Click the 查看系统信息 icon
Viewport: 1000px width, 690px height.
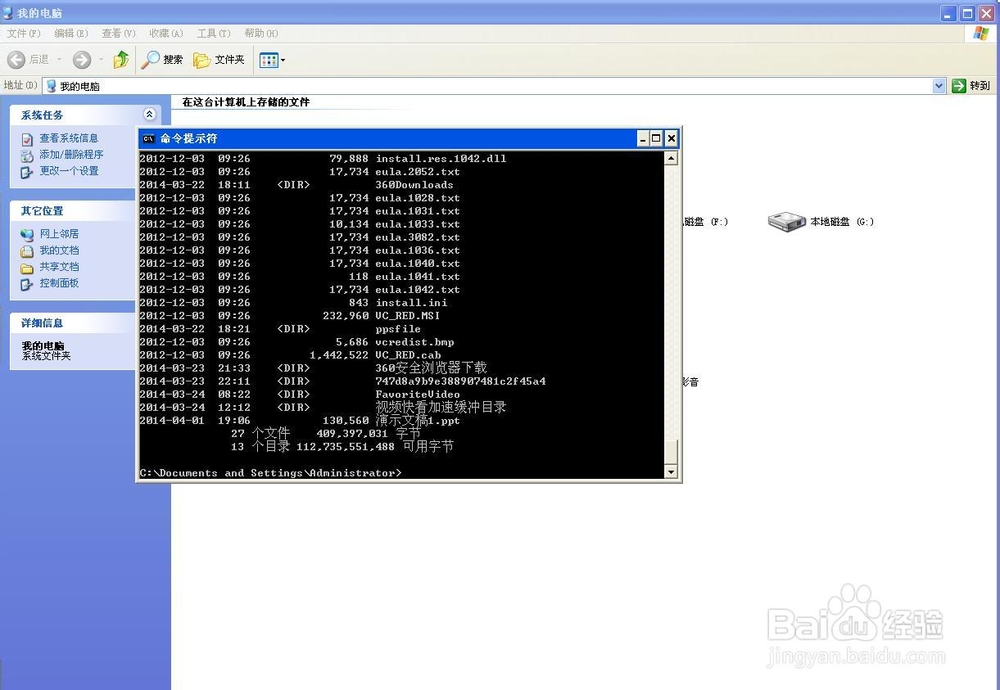[27, 139]
